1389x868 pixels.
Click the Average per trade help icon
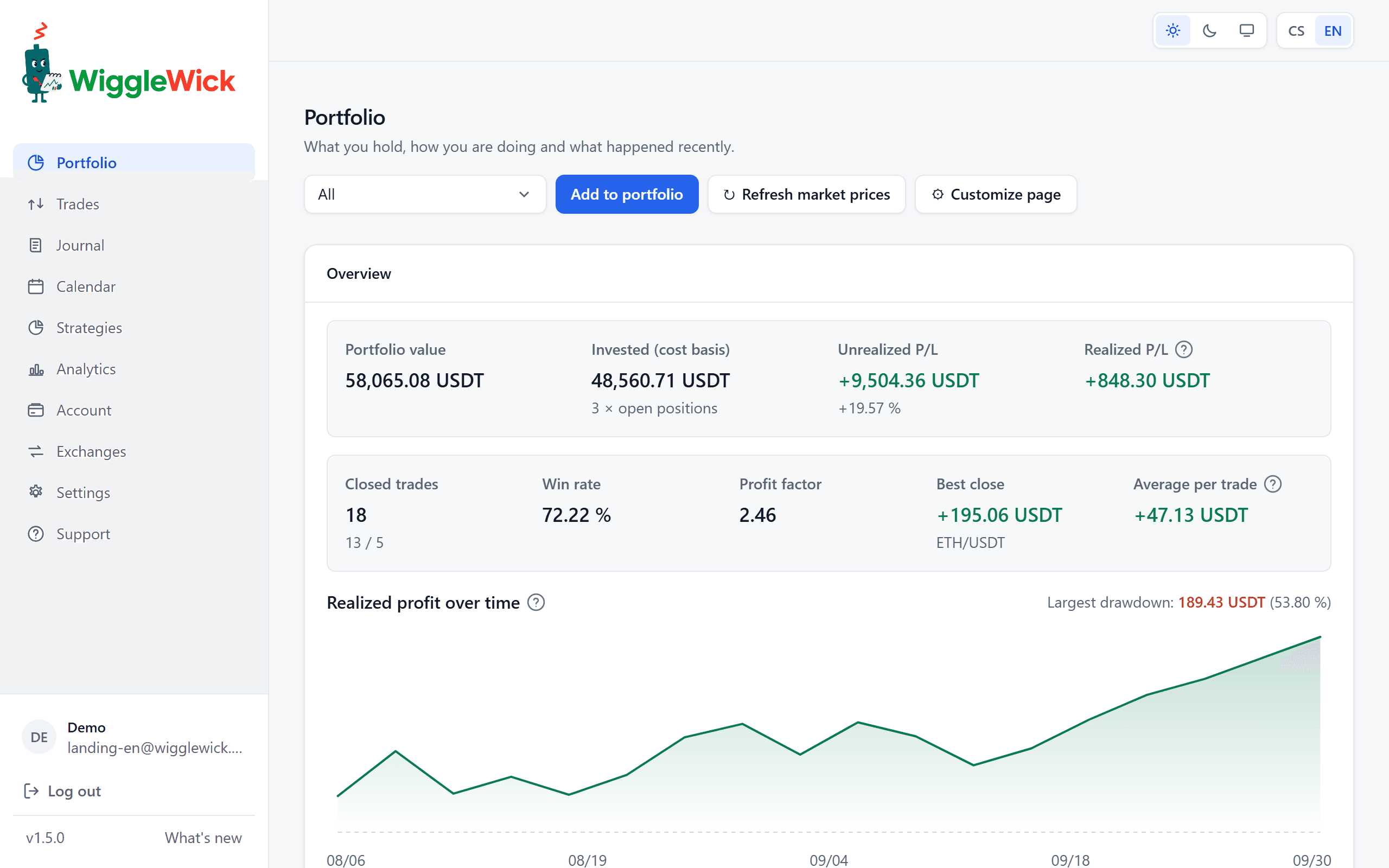pyautogui.click(x=1272, y=484)
